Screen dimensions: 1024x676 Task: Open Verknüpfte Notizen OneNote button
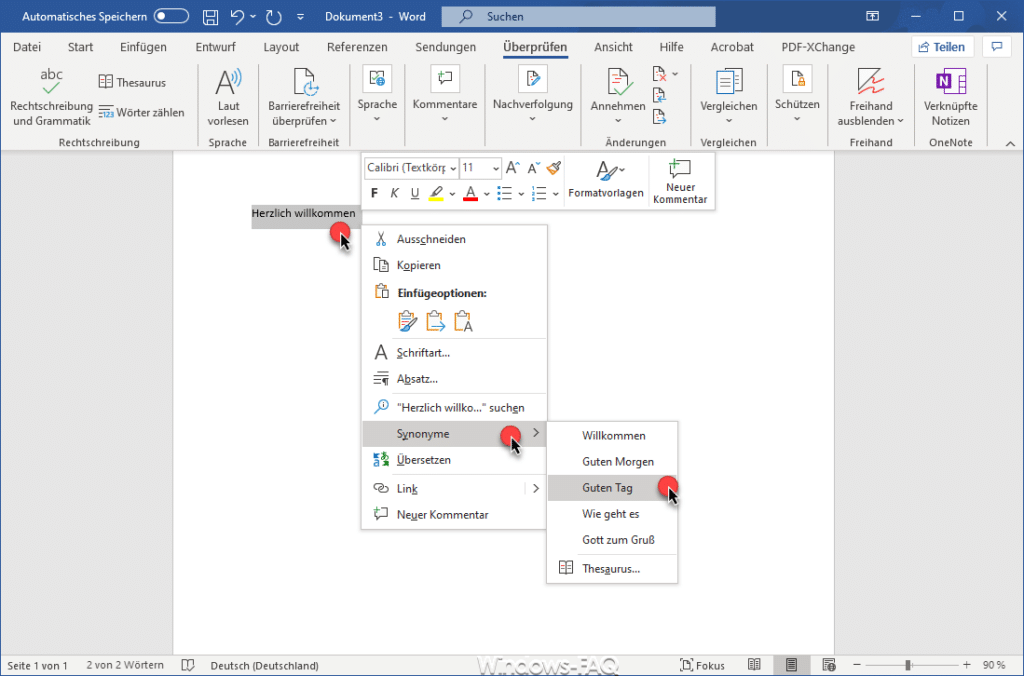[x=950, y=97]
